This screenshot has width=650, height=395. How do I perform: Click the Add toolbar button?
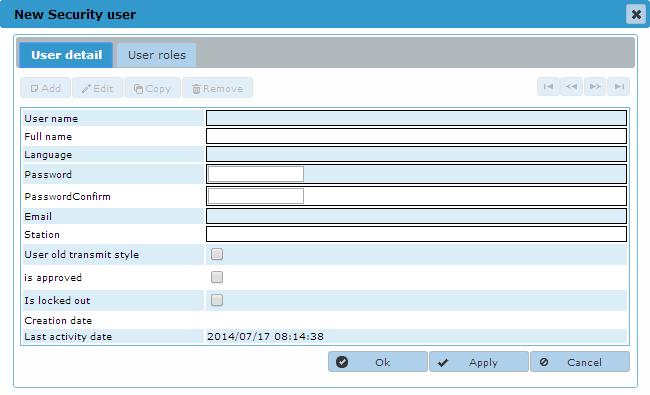(x=45, y=88)
